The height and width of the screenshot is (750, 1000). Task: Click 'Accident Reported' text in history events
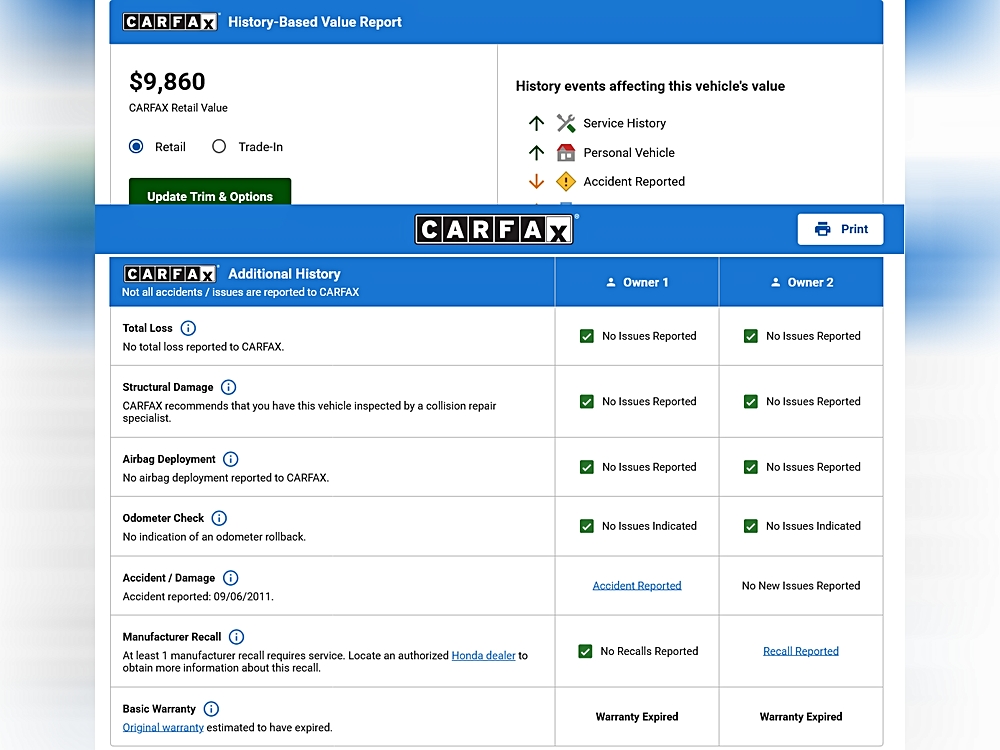(x=634, y=182)
